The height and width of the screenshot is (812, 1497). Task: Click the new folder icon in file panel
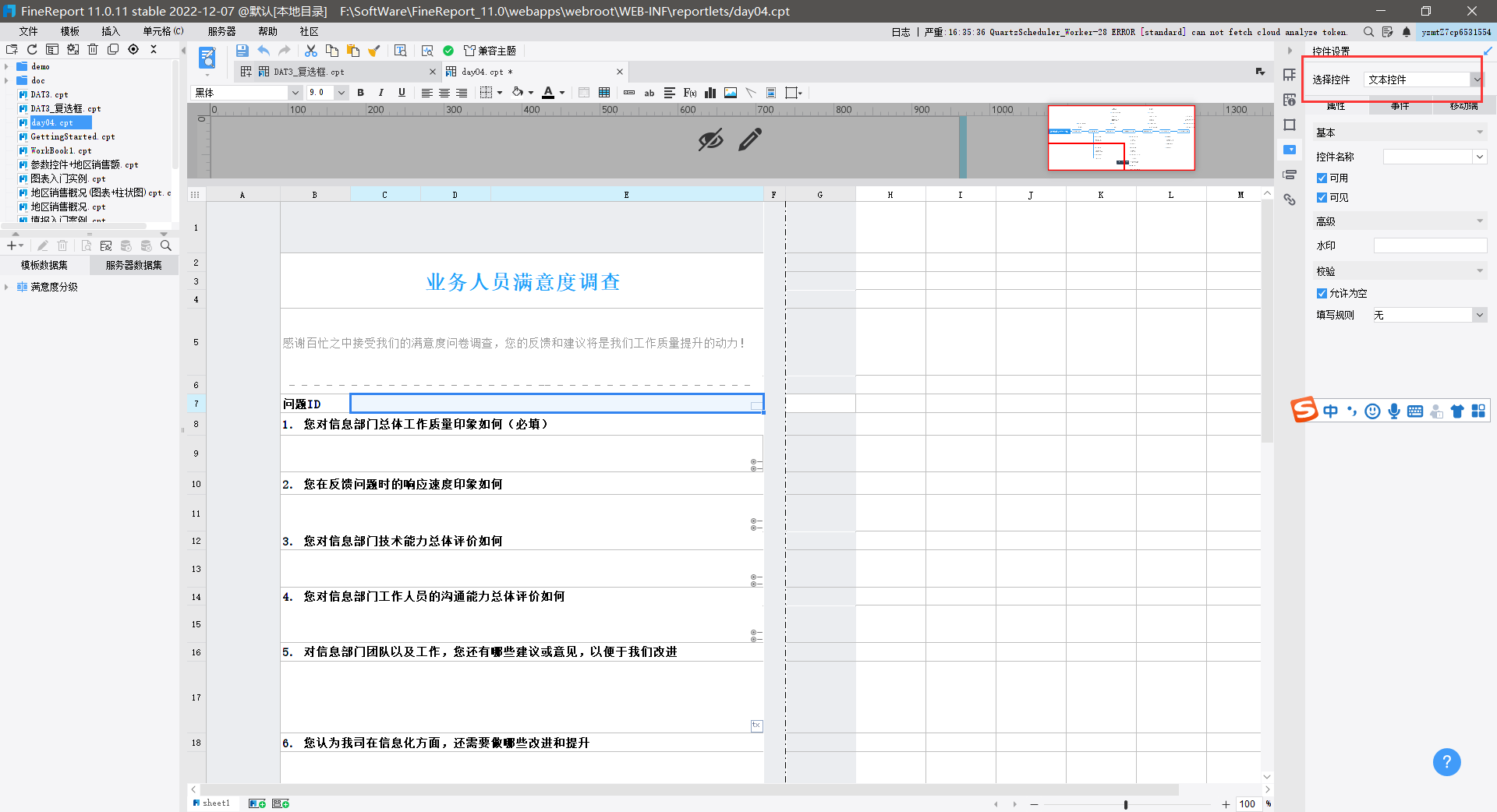point(12,49)
